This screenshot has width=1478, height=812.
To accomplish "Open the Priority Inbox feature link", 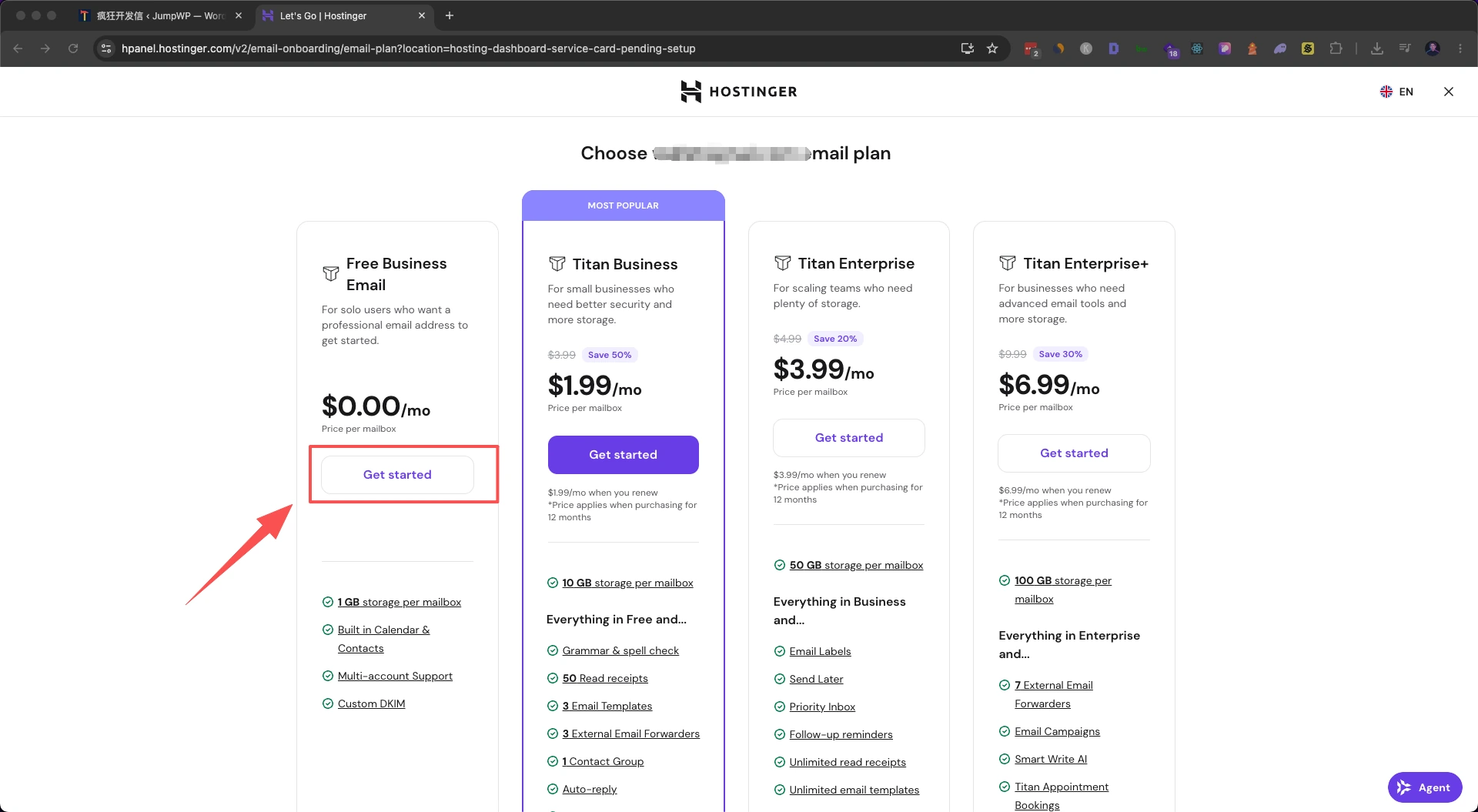I will pos(822,707).
